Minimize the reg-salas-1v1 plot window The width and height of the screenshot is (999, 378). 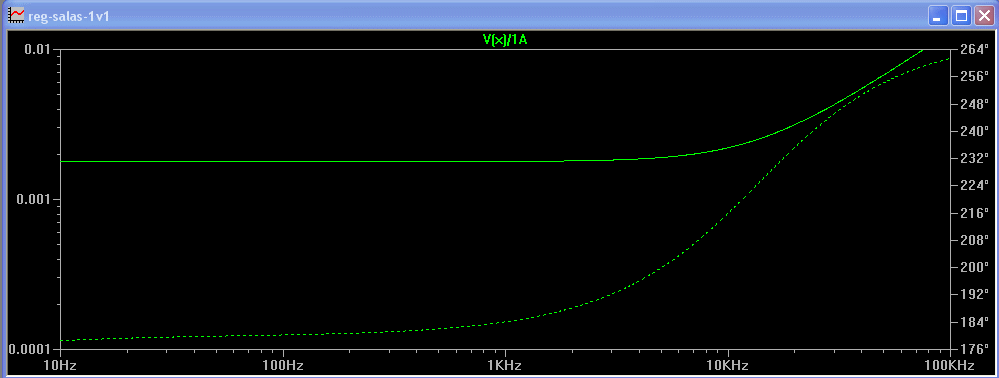pyautogui.click(x=937, y=16)
